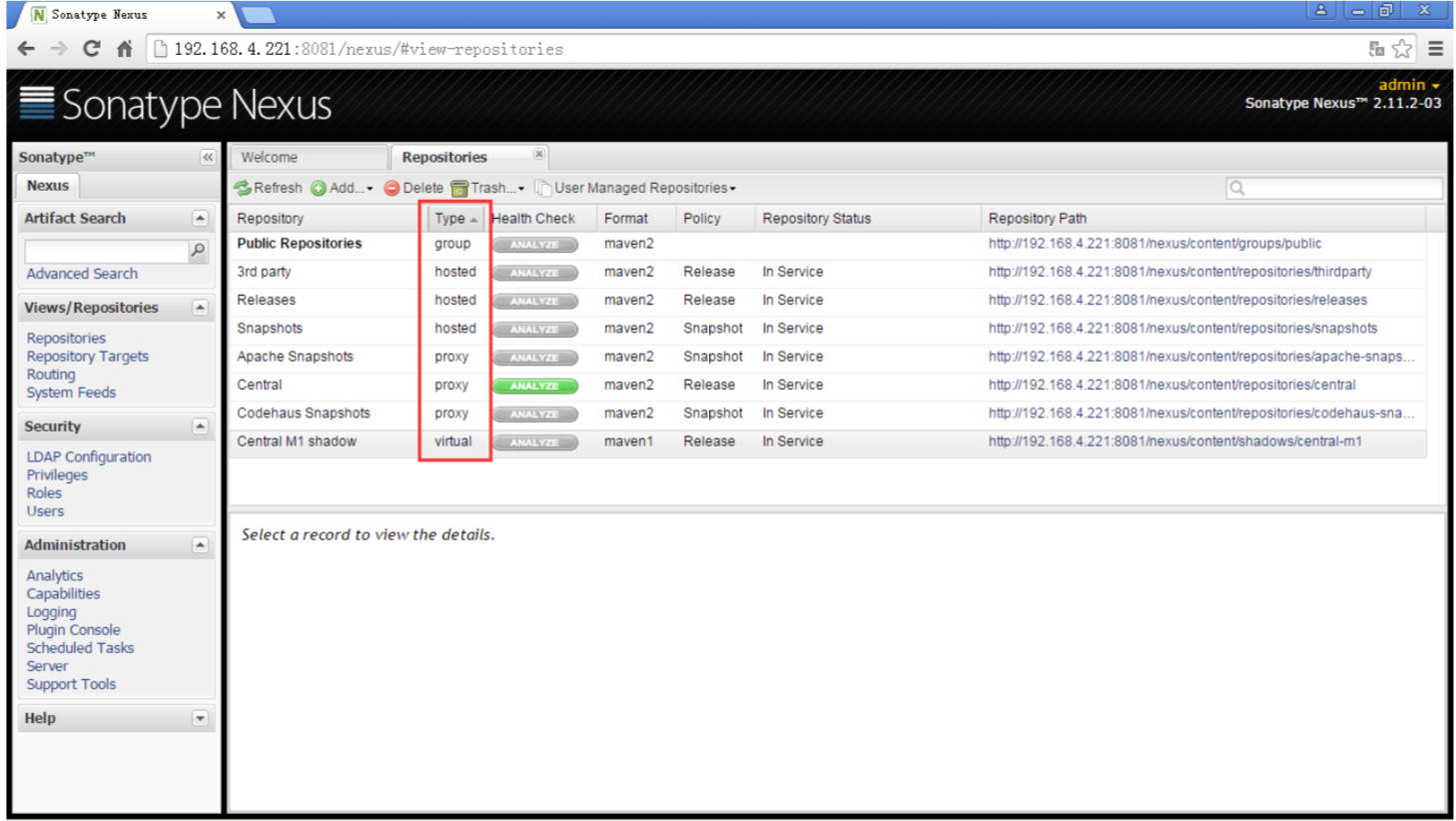This screenshot has height=821, width=1456.
Task: Click Analyze for Snapshots repository
Action: point(535,329)
